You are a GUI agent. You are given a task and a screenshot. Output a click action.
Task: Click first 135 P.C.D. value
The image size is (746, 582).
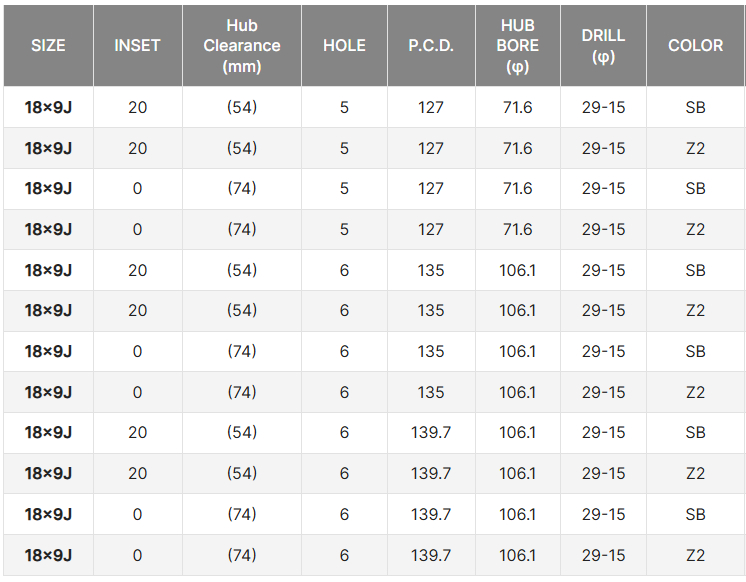[x=431, y=270]
